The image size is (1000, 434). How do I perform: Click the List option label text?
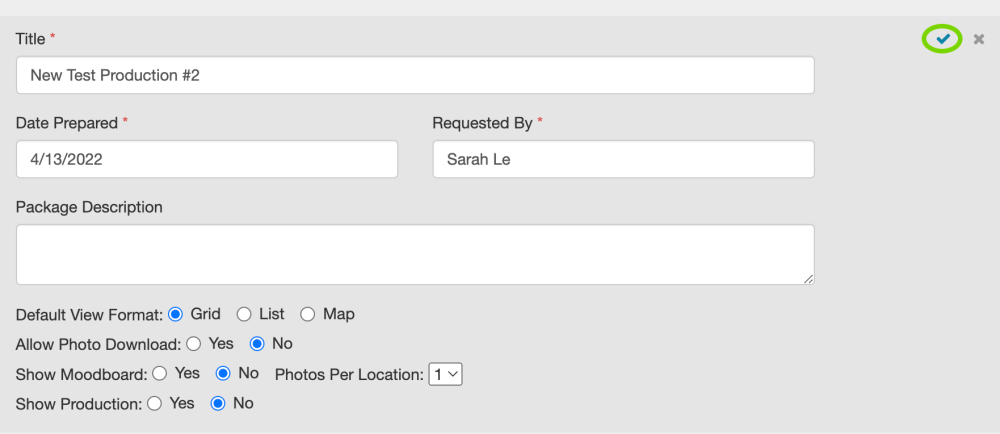pyautogui.click(x=272, y=314)
